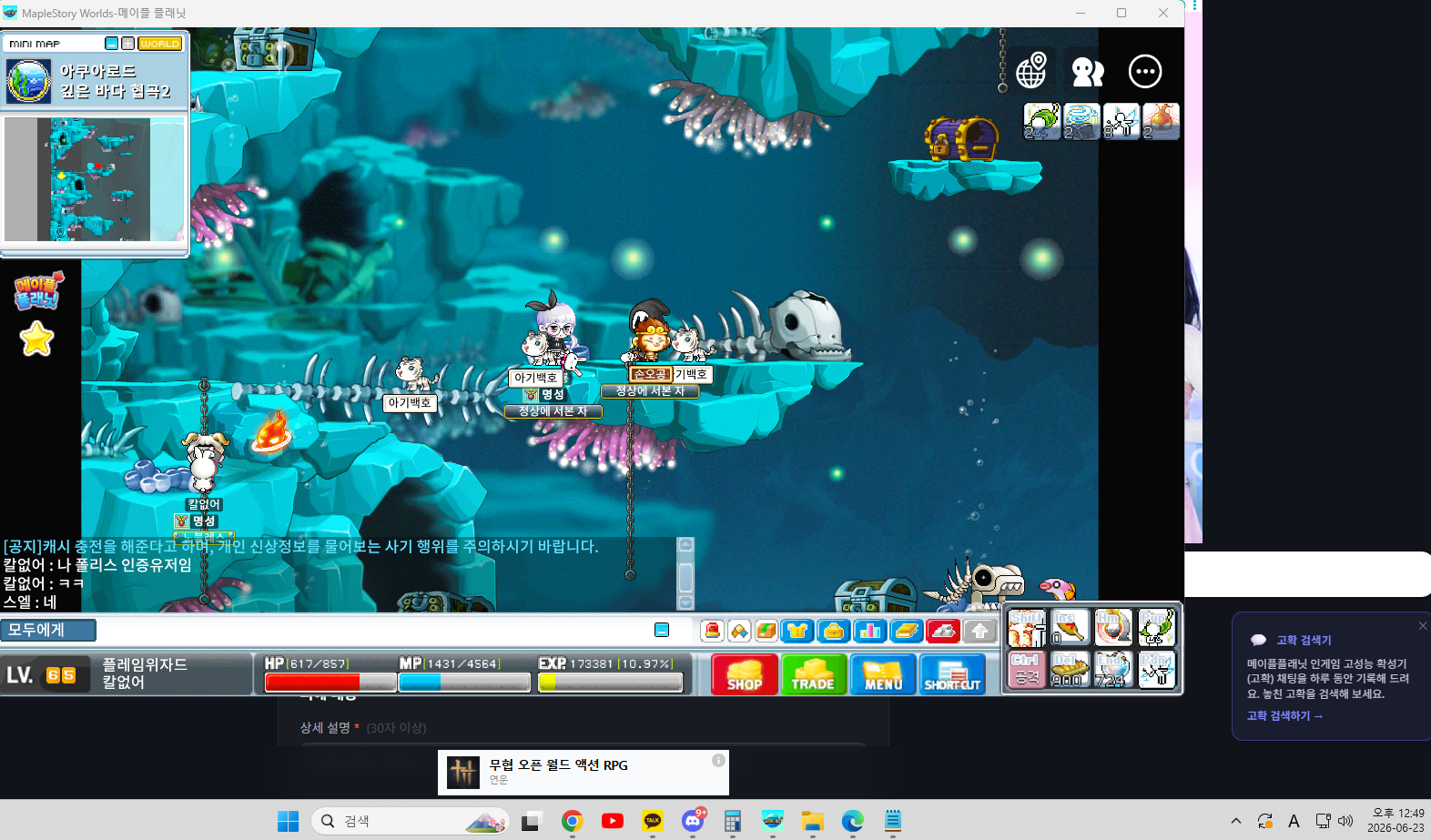Screen dimensions: 1431x840
Task: Click the chat message input field
Action: [x=373, y=630]
